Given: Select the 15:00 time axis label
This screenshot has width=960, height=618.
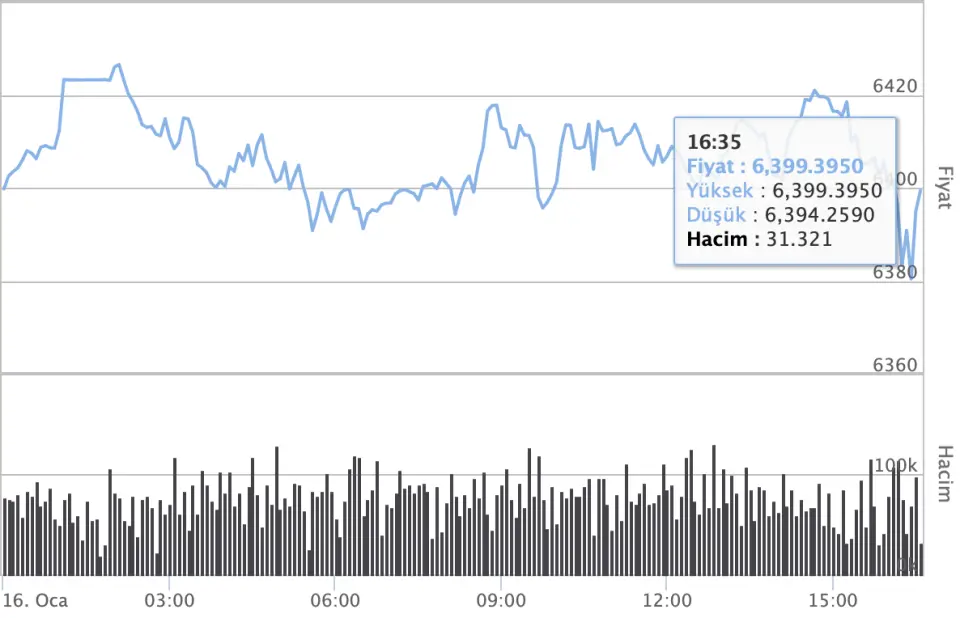Looking at the screenshot, I should 833,601.
